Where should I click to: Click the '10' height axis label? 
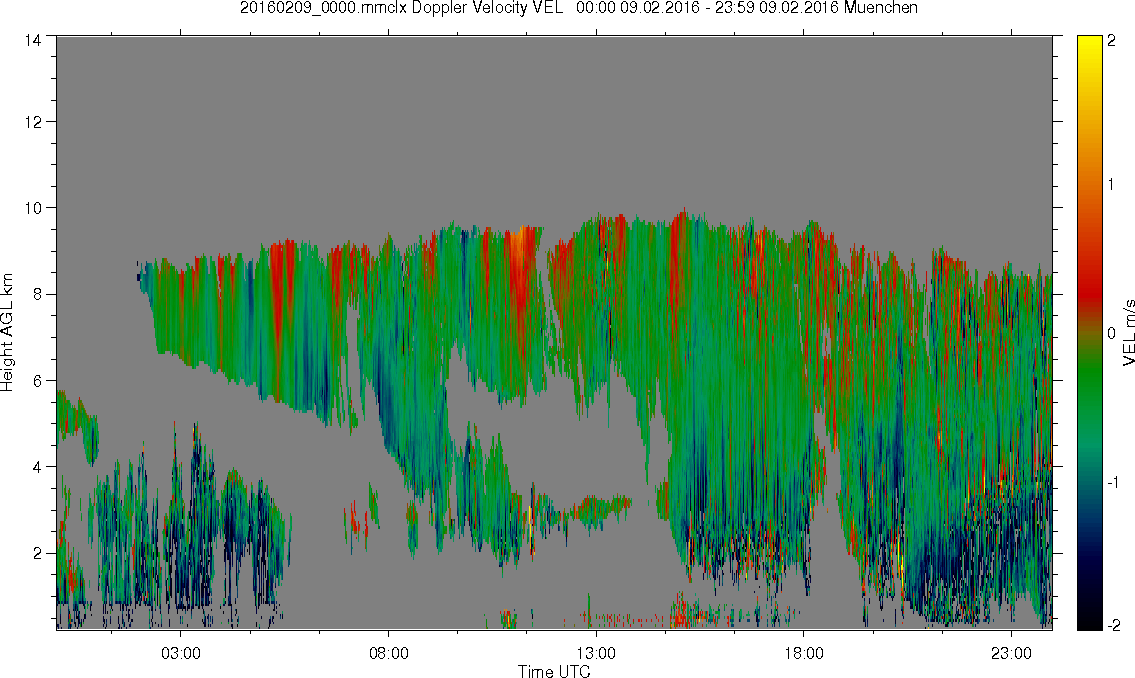point(33,208)
